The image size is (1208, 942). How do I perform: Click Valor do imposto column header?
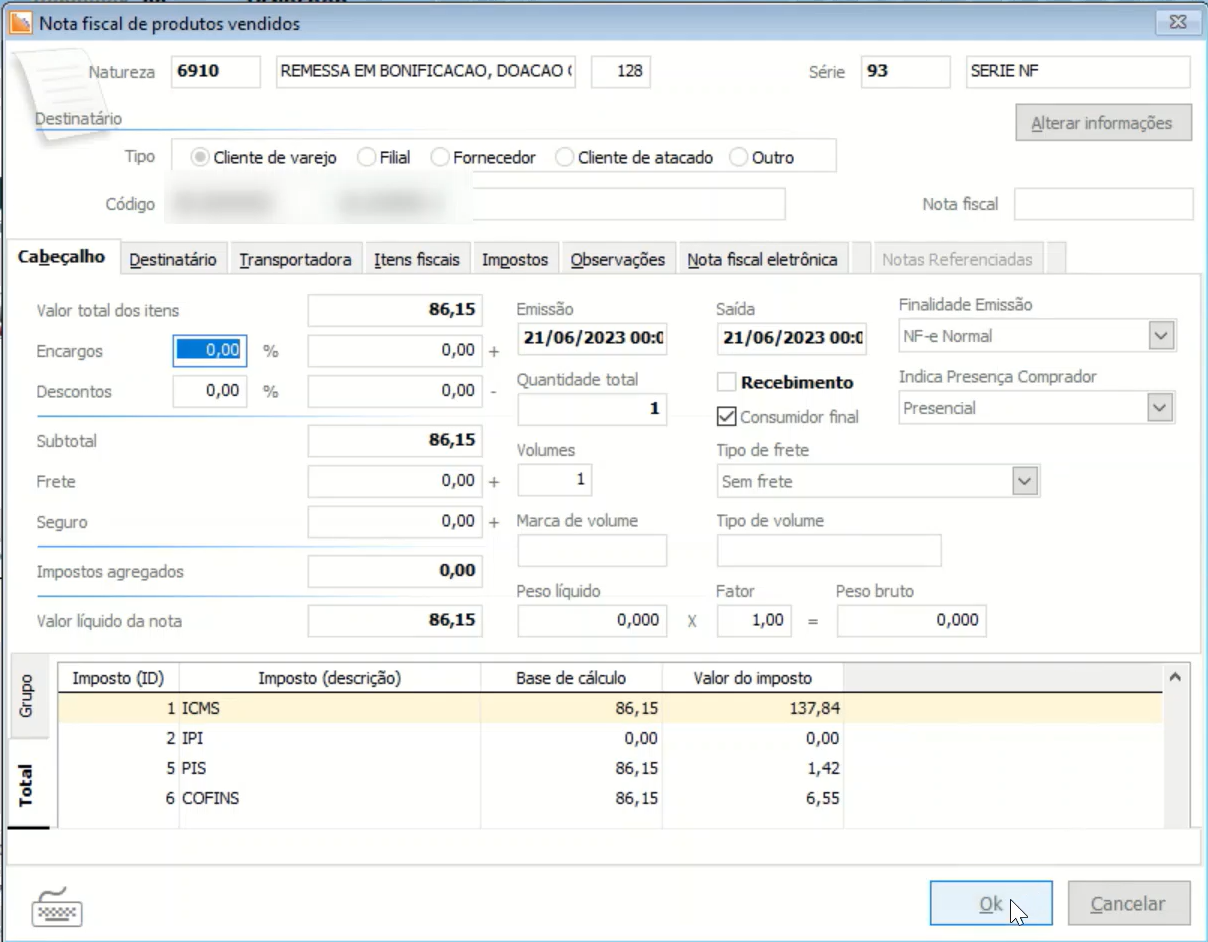[753, 678]
